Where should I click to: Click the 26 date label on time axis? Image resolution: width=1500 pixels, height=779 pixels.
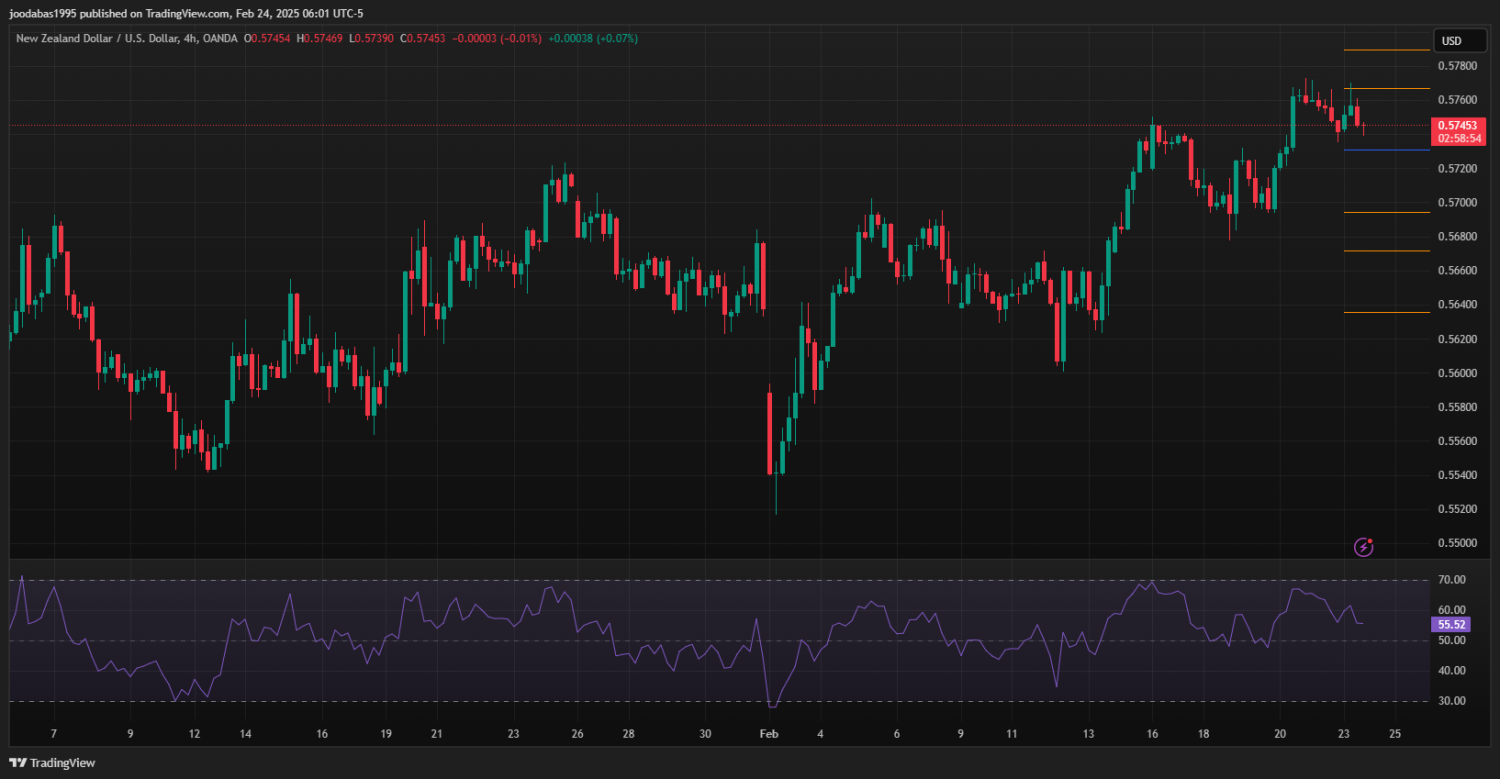[577, 734]
